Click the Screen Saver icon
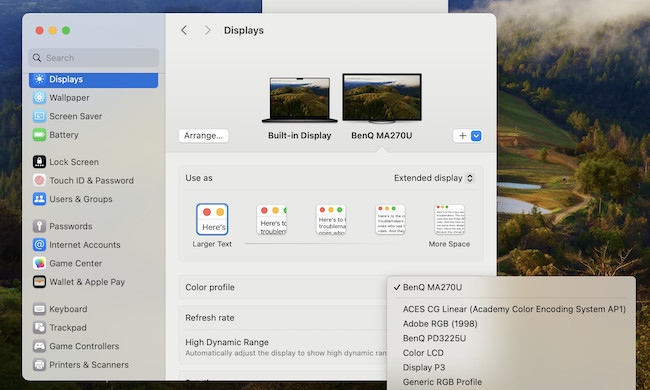Screen dimensions: 650x390 click(39, 116)
